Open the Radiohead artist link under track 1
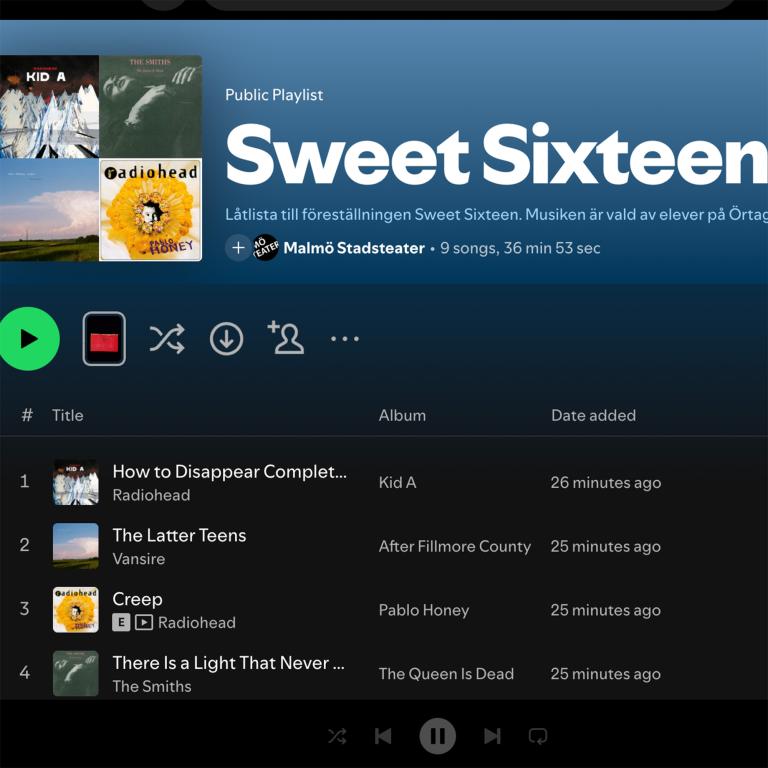This screenshot has width=768, height=768. [x=151, y=495]
